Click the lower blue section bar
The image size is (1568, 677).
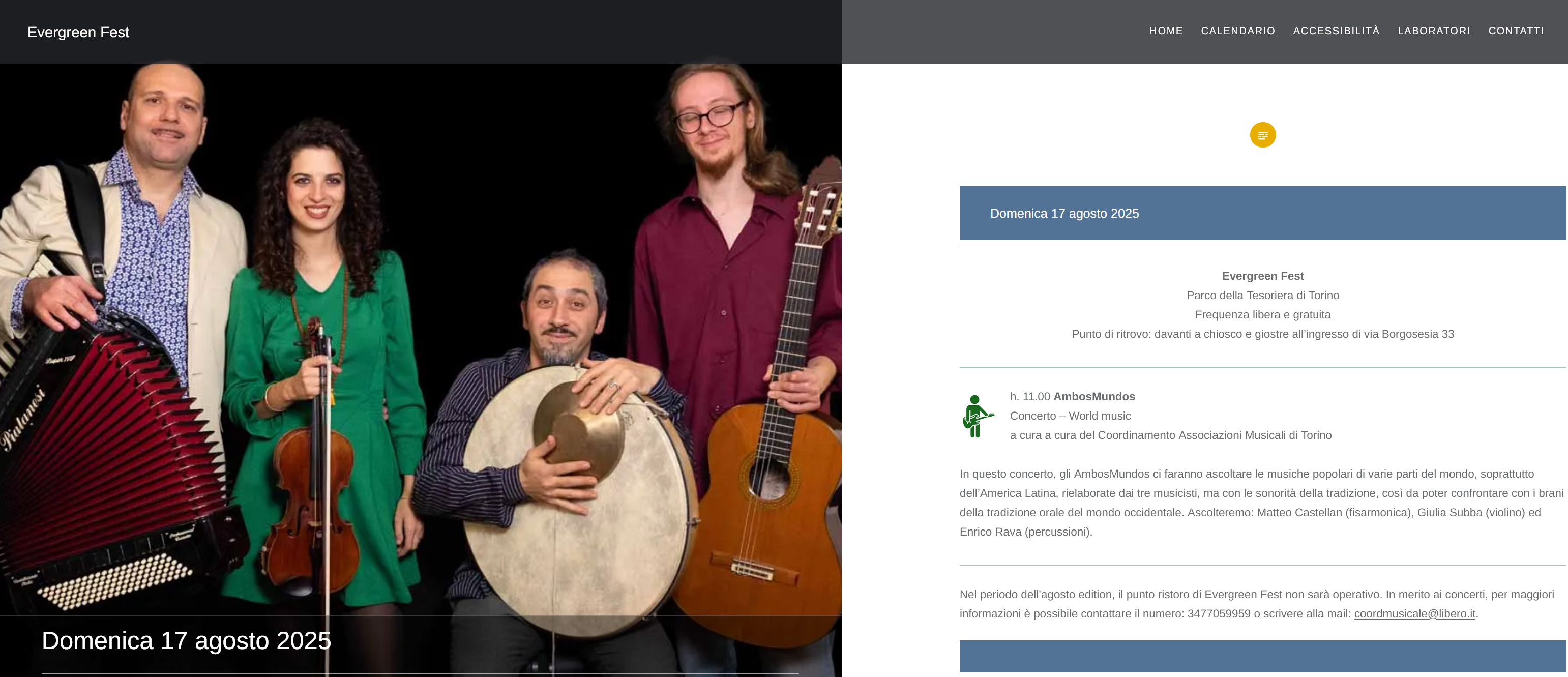1262,656
